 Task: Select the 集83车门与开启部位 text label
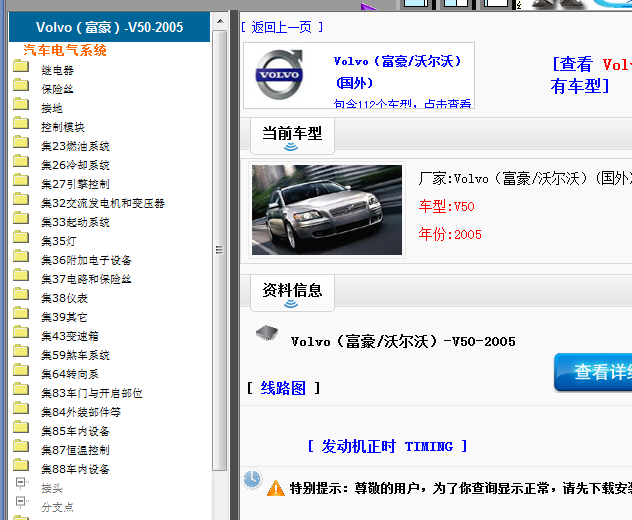[92, 393]
